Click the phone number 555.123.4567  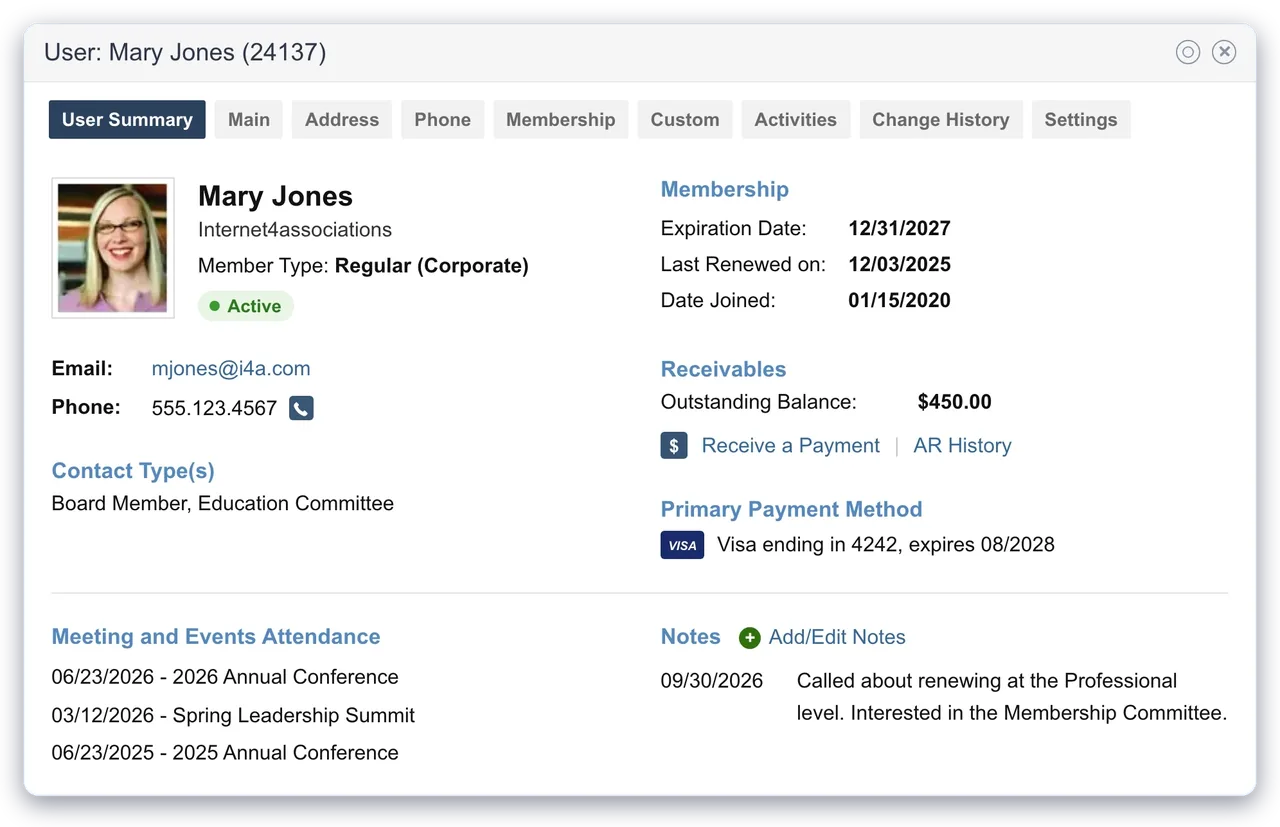click(x=214, y=408)
